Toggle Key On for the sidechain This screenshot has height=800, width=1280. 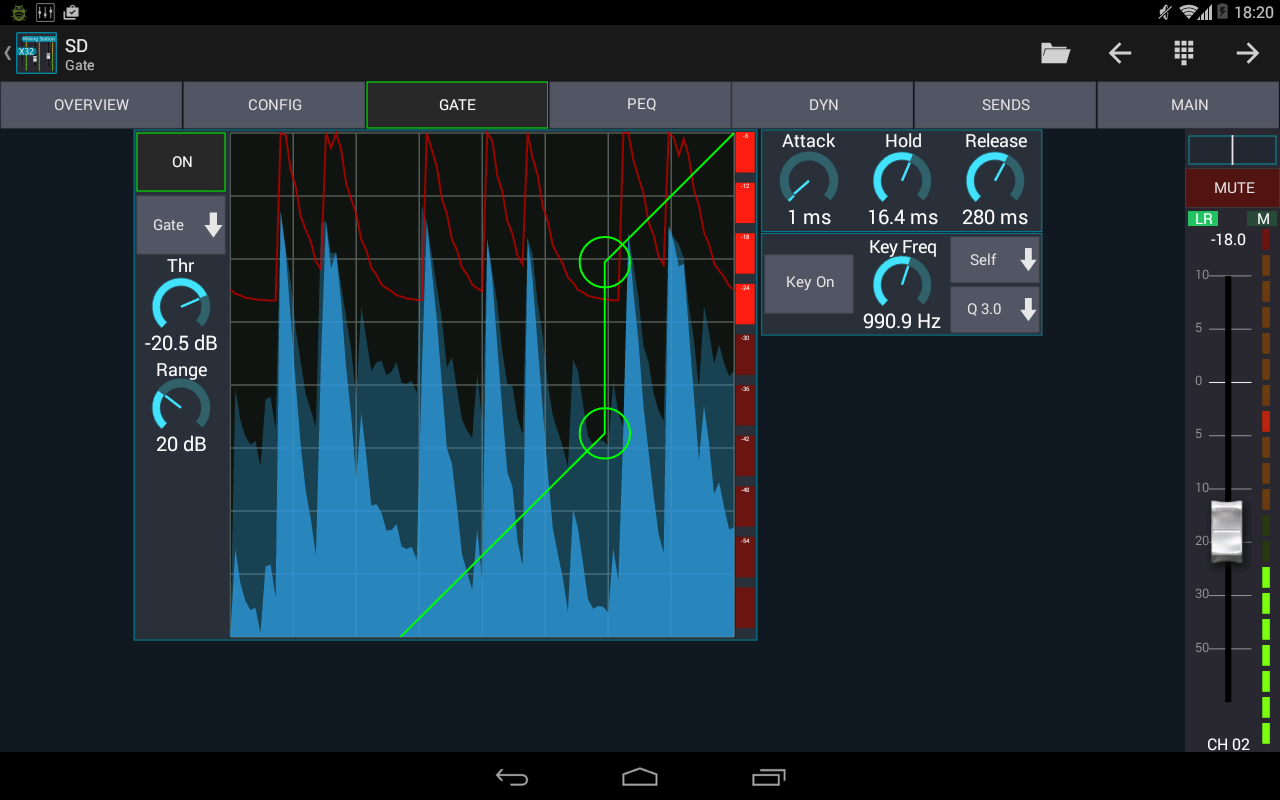[808, 283]
